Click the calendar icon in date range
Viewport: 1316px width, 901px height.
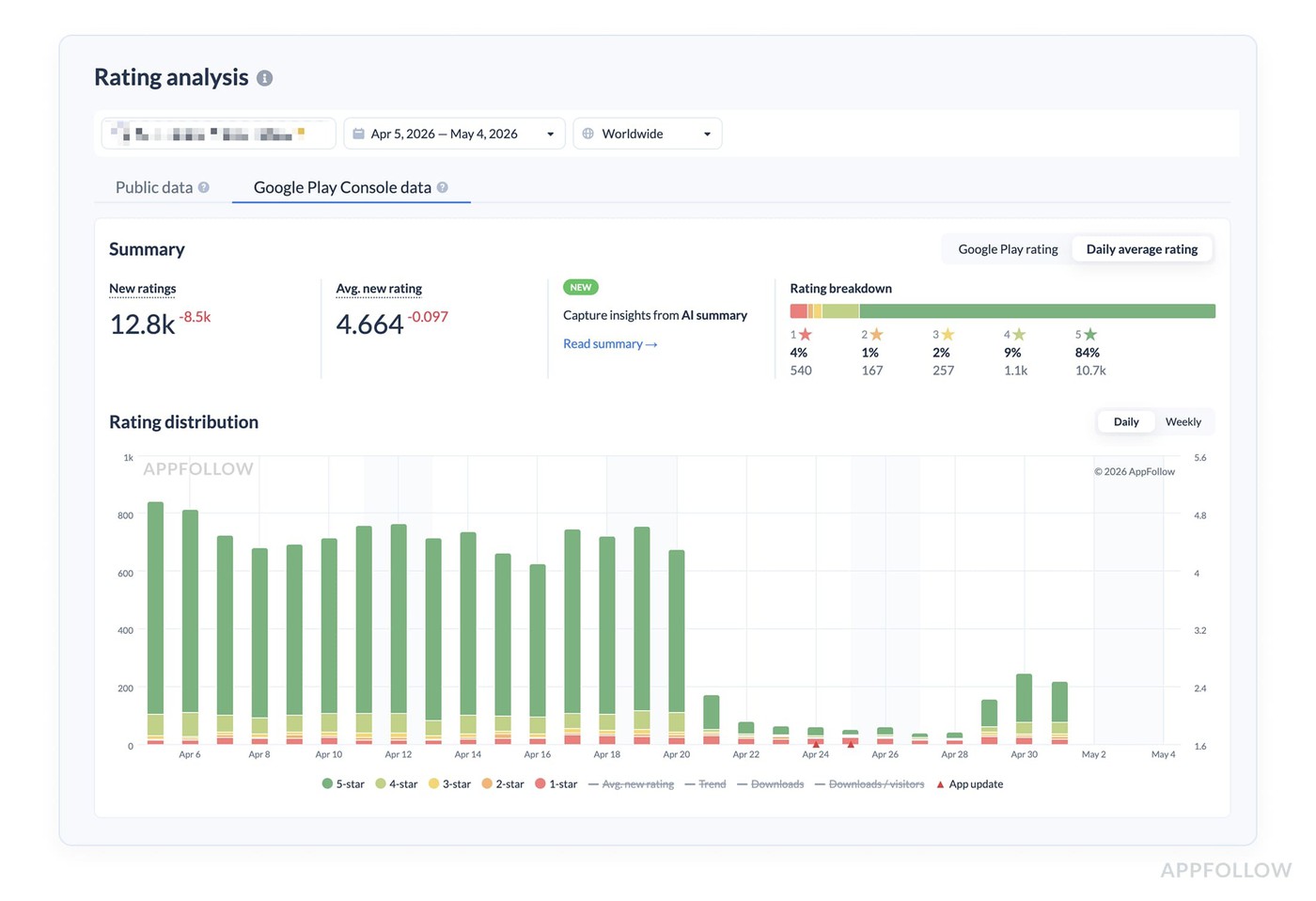point(358,134)
